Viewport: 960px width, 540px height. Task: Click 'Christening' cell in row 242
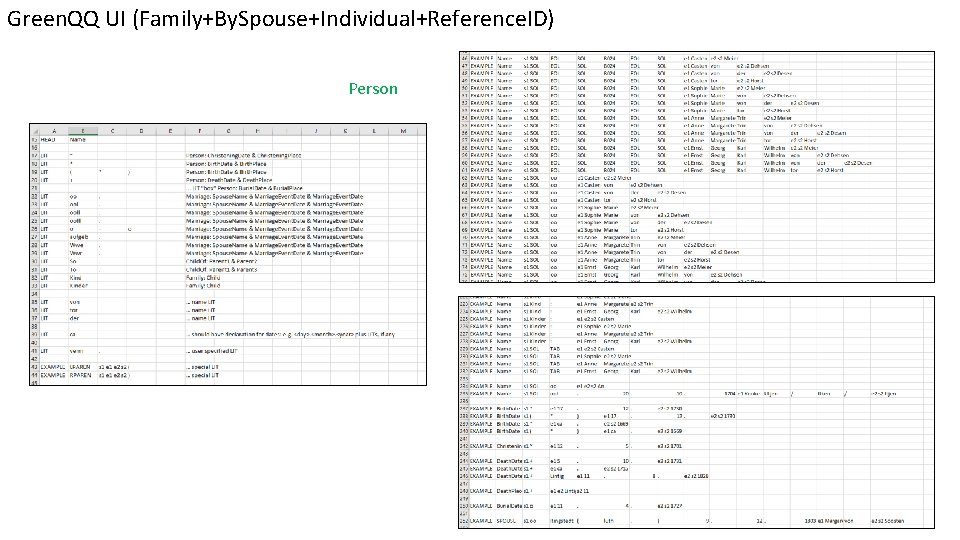click(x=509, y=446)
